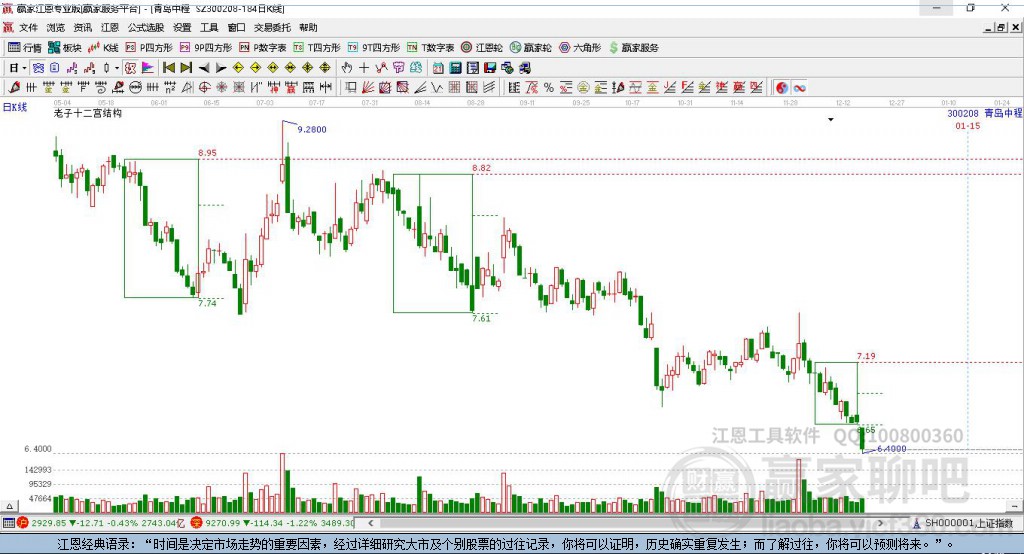The width and height of the screenshot is (1024, 554).
Task: Select the hand pan tool
Action: [347, 68]
